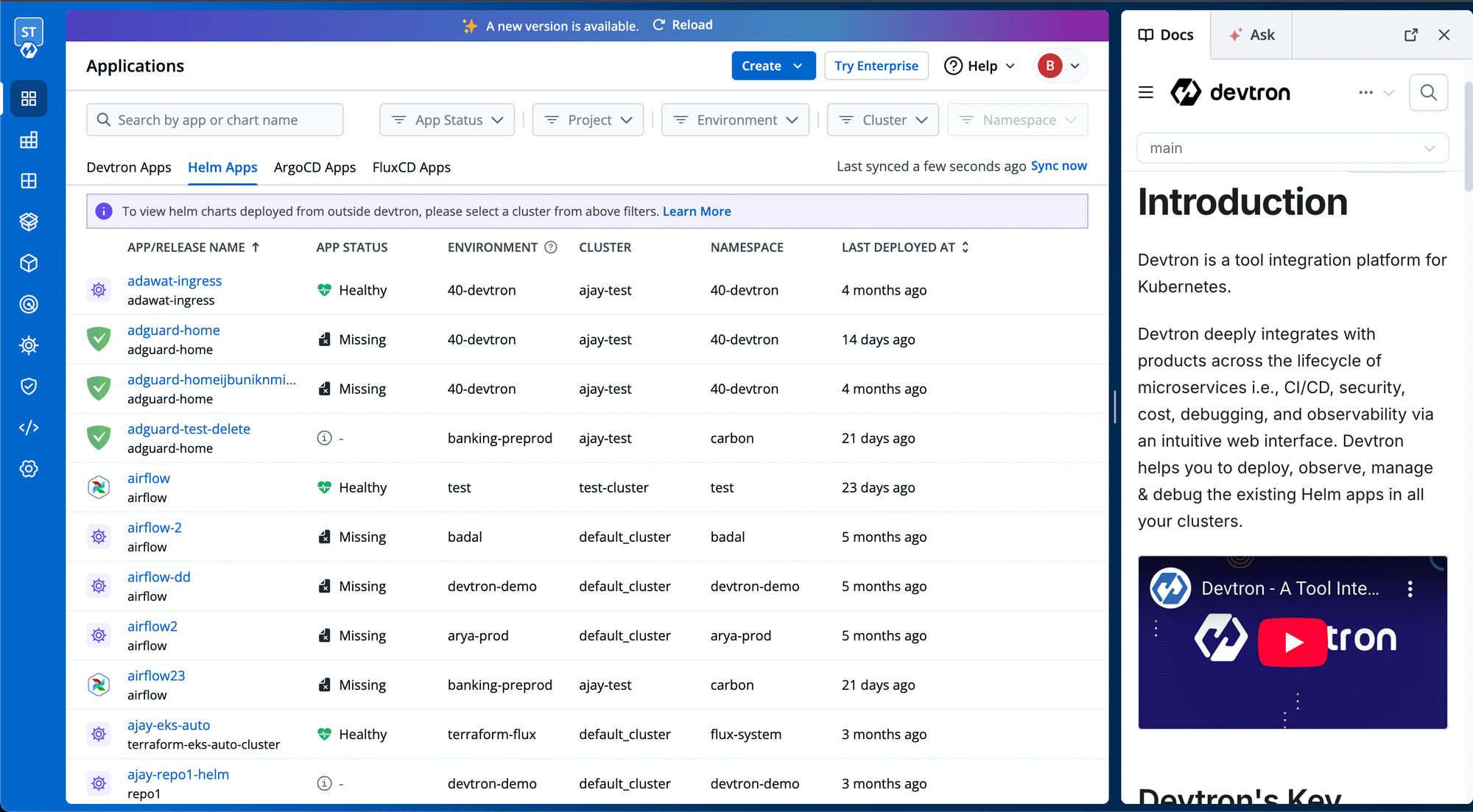
Task: Click Try Enterprise button
Action: pos(876,66)
